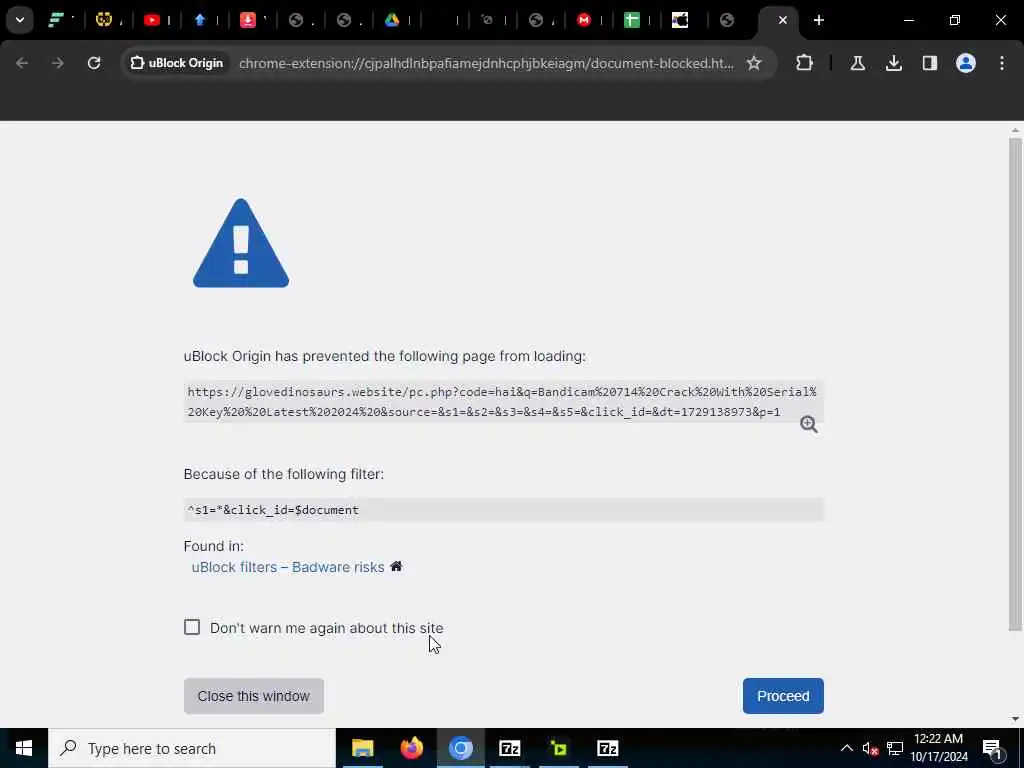Show hidden system tray icons
The image size is (1024, 768).
[846, 748]
